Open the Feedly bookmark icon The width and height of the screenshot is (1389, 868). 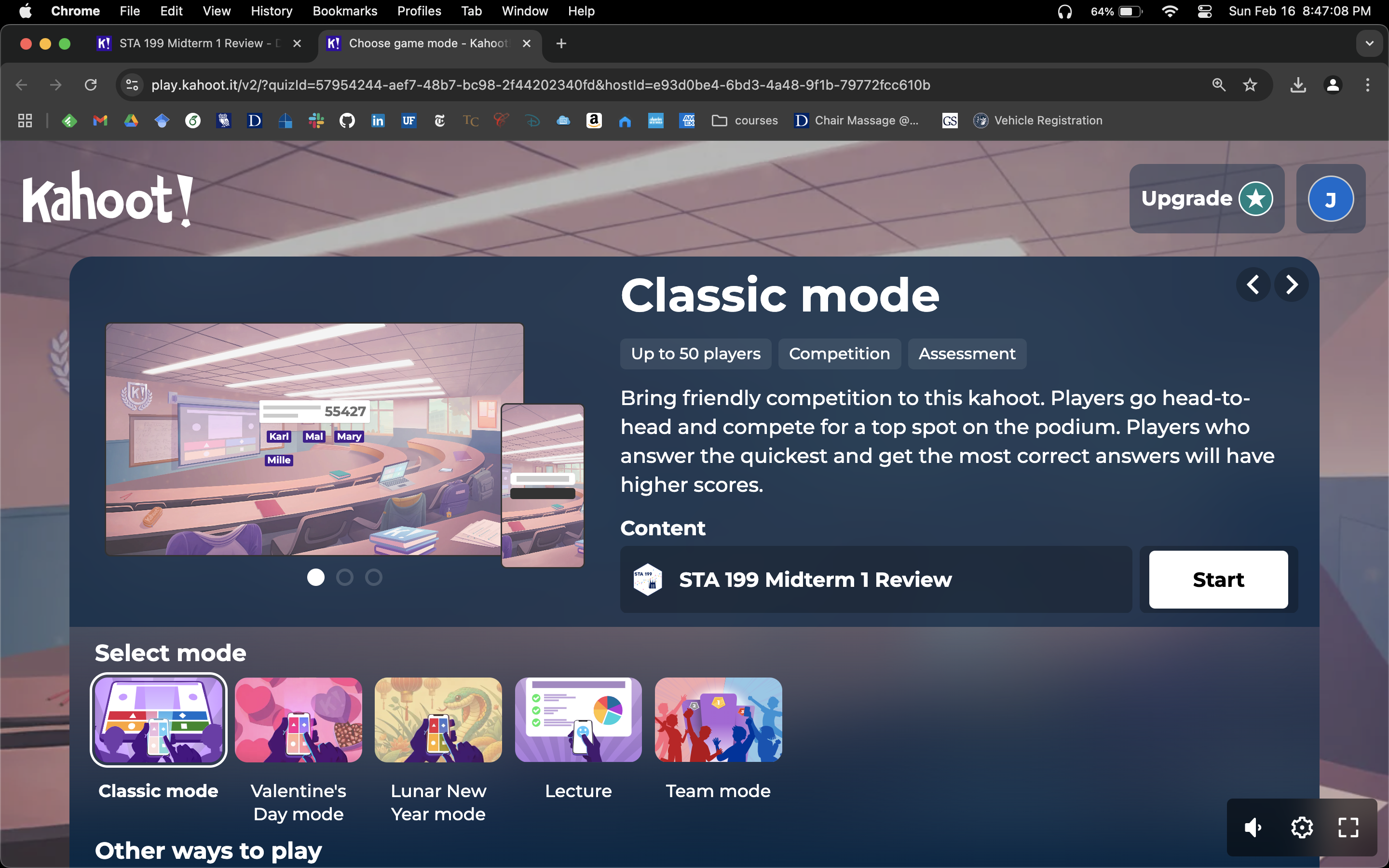69,121
